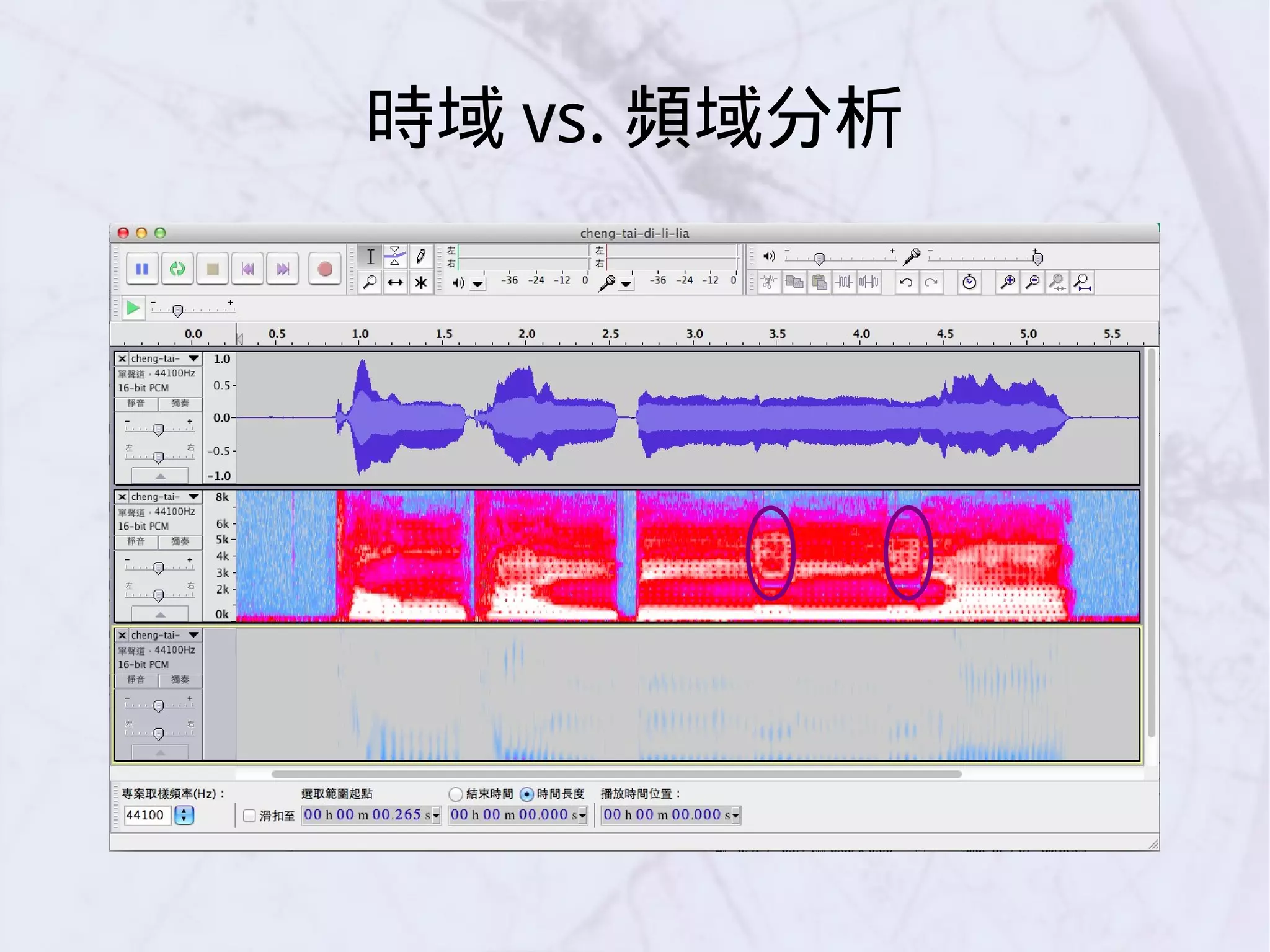The image size is (1270, 952).
Task: Click the red Record button
Action: point(324,269)
